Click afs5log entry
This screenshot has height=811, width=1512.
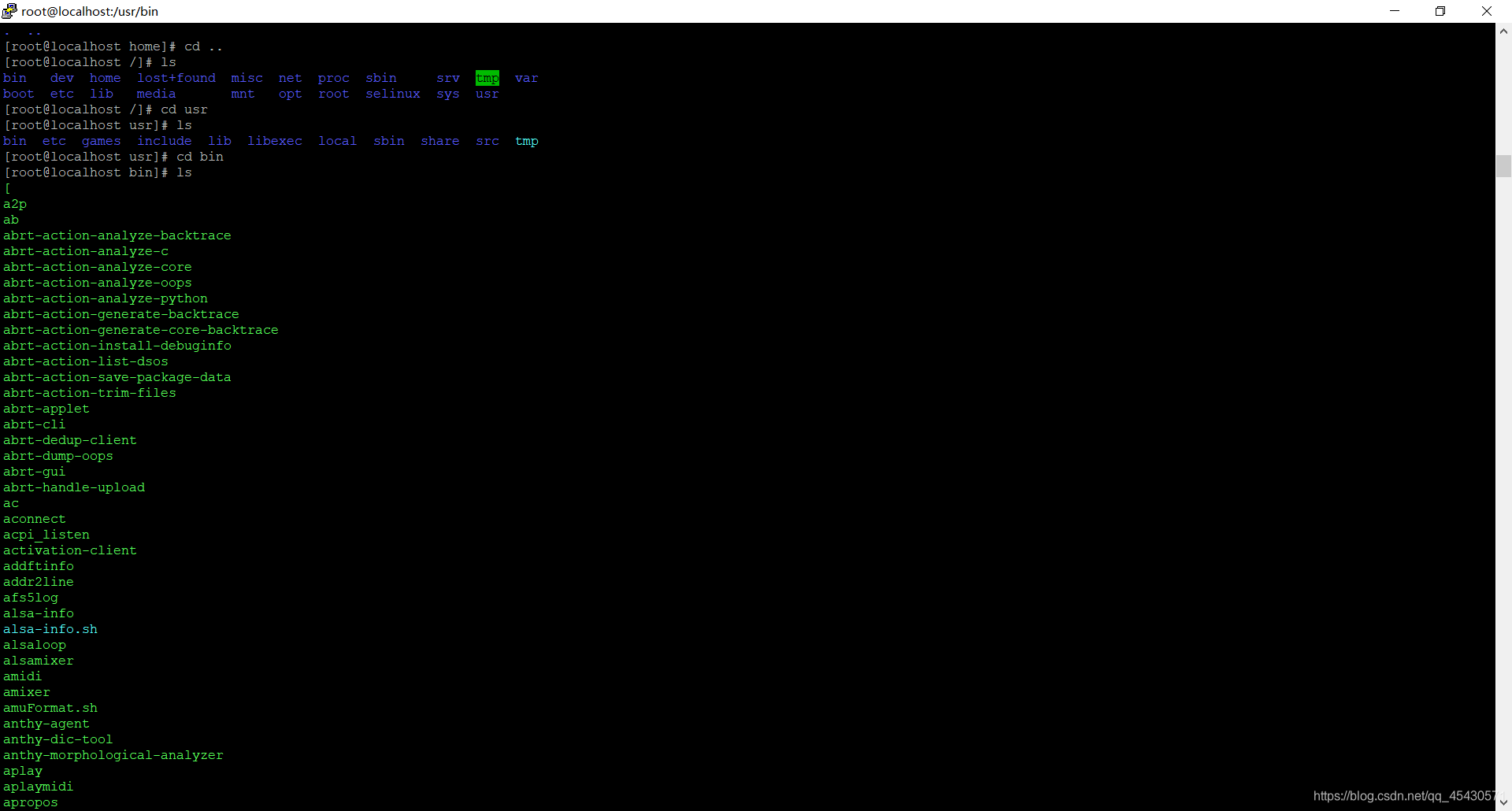(31, 598)
